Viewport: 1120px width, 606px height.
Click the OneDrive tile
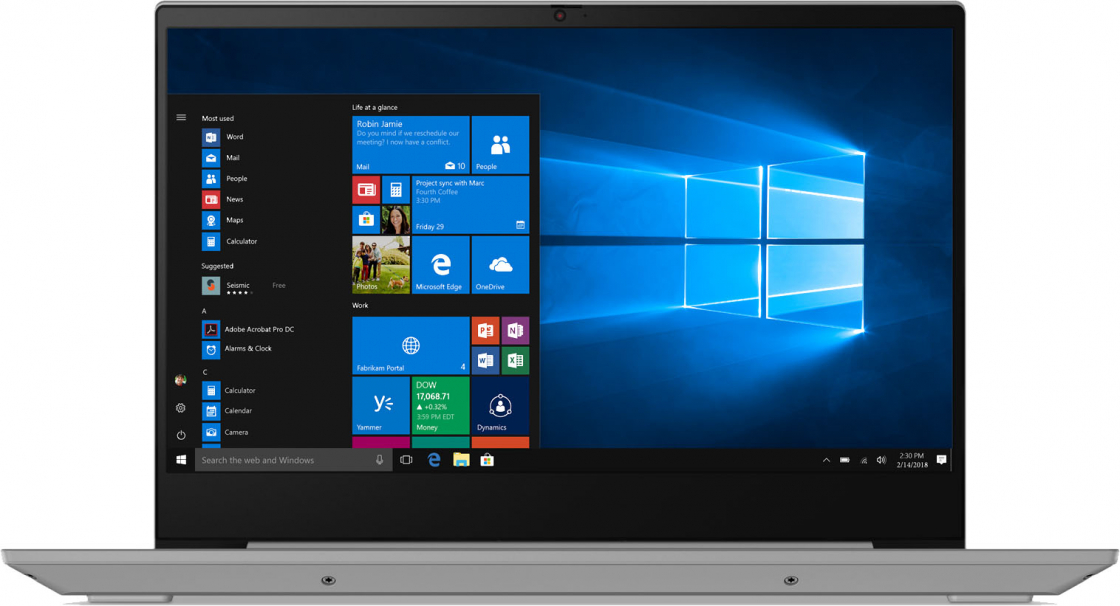click(x=500, y=266)
